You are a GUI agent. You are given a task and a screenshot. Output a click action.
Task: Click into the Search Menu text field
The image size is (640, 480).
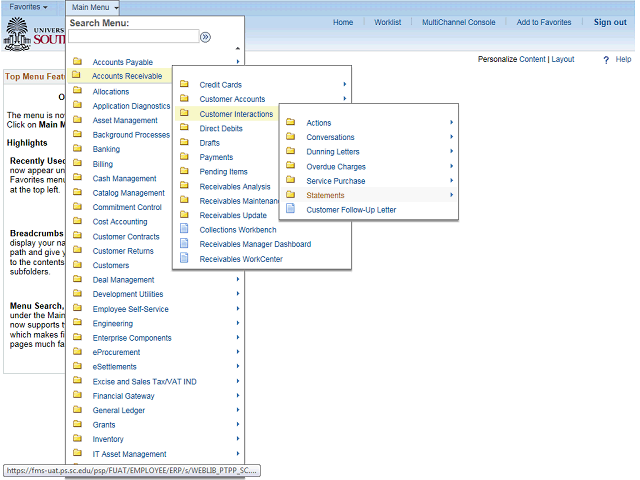[x=133, y=37]
